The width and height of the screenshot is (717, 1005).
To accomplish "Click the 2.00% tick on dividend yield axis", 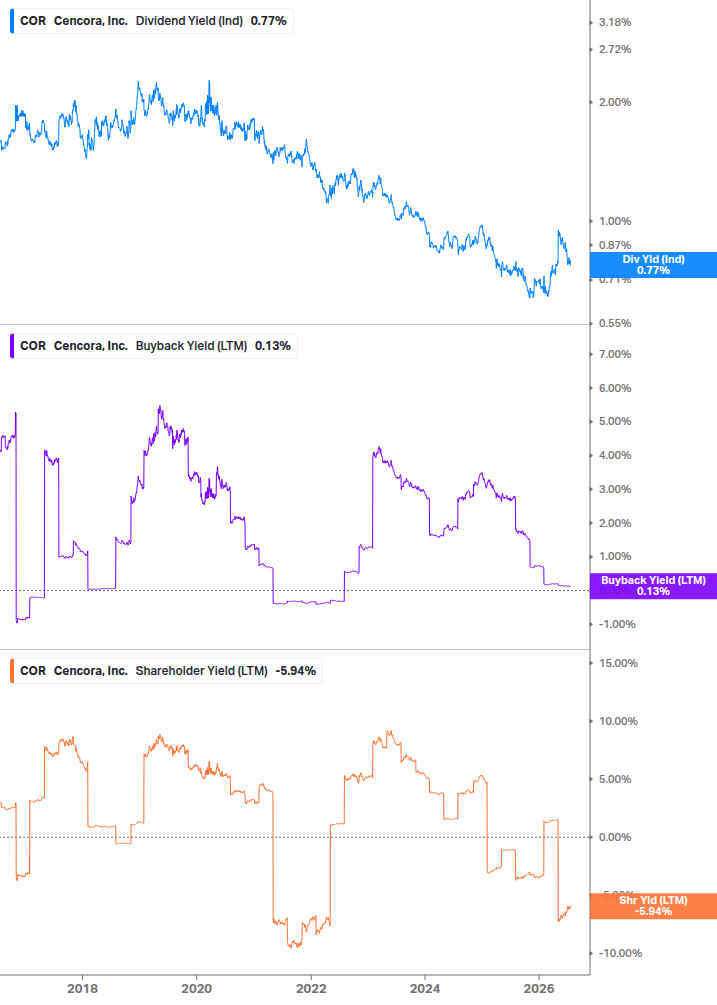I will 614,103.
